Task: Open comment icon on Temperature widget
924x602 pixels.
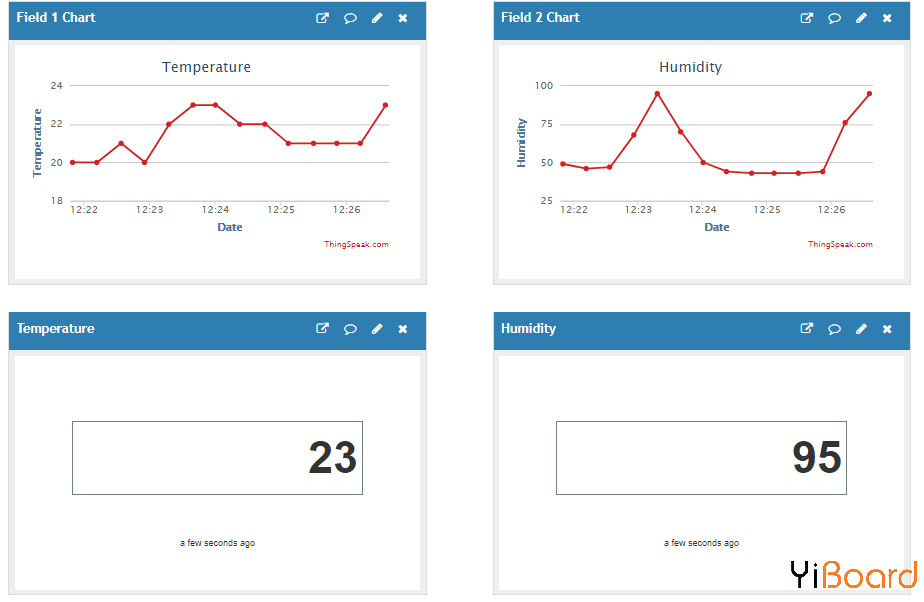Action: pyautogui.click(x=350, y=329)
